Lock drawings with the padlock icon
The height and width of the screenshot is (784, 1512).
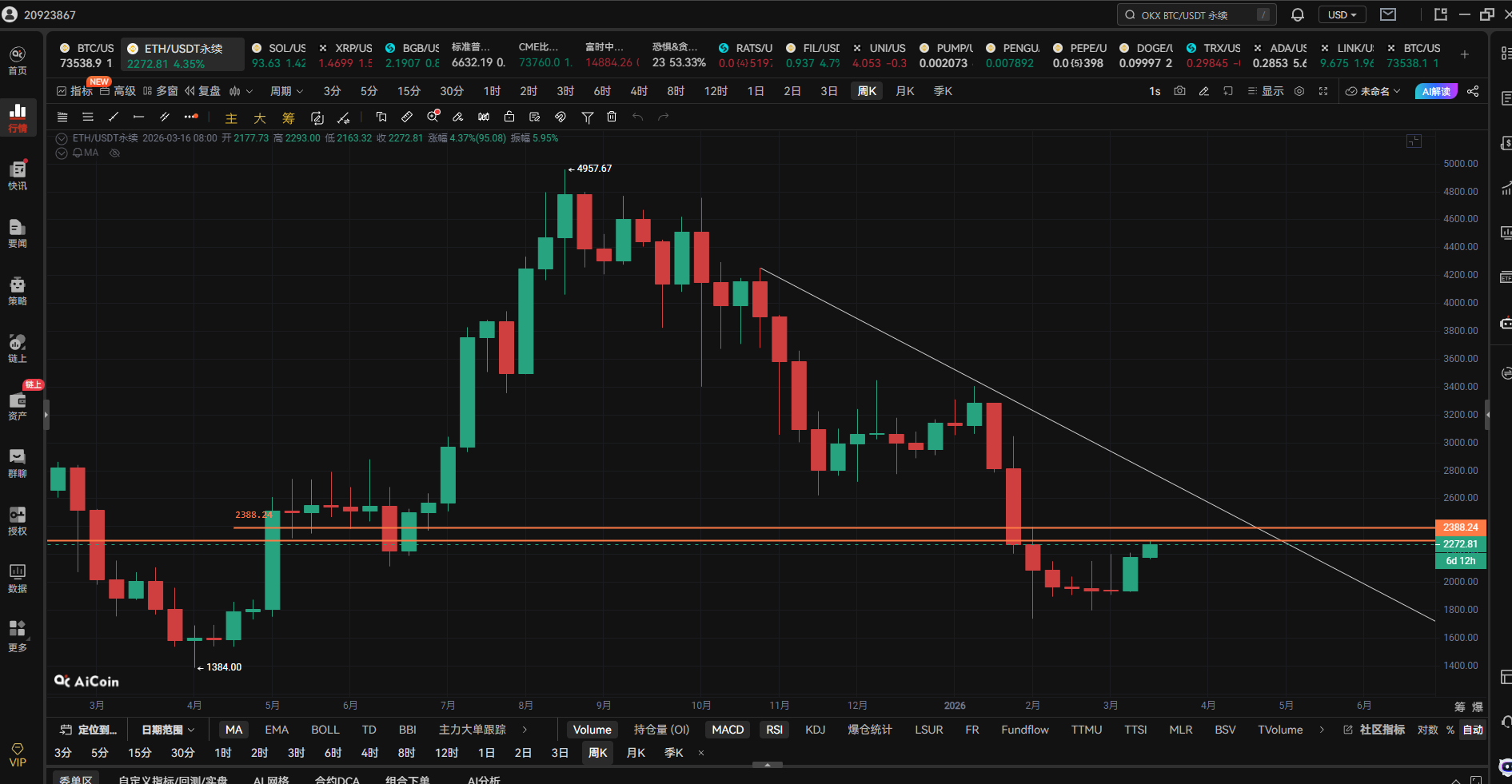click(x=509, y=117)
